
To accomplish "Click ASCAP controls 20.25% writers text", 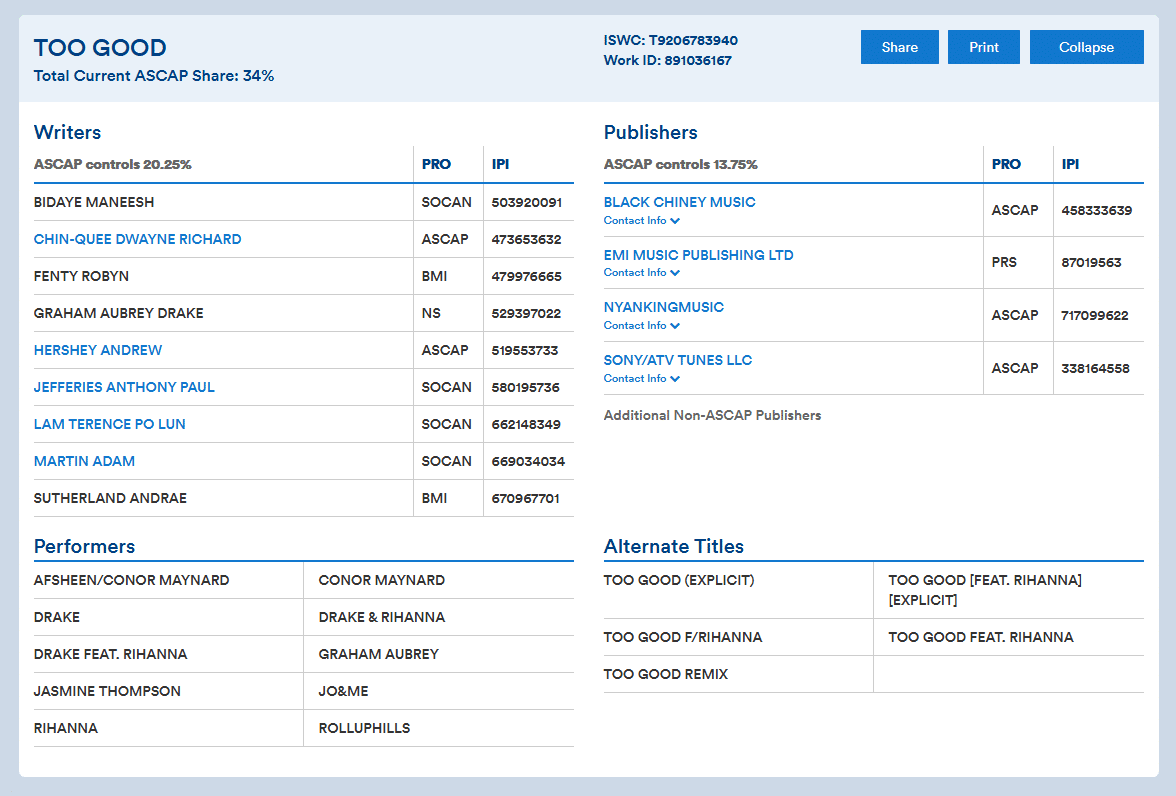I will coord(112,164).
